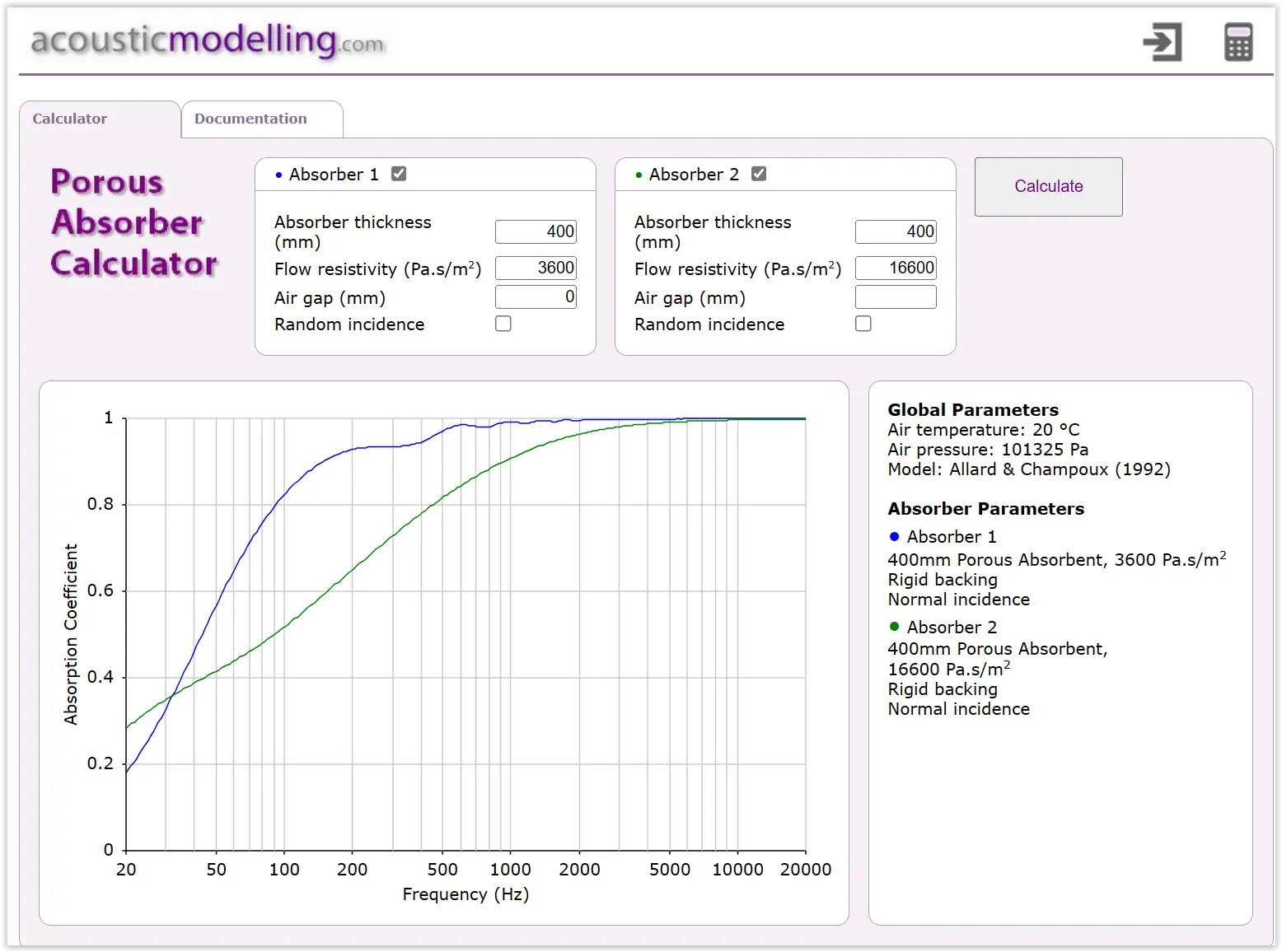Image resolution: width=1282 pixels, height=952 pixels.
Task: Click the login arrow icon in header
Action: (x=1162, y=42)
